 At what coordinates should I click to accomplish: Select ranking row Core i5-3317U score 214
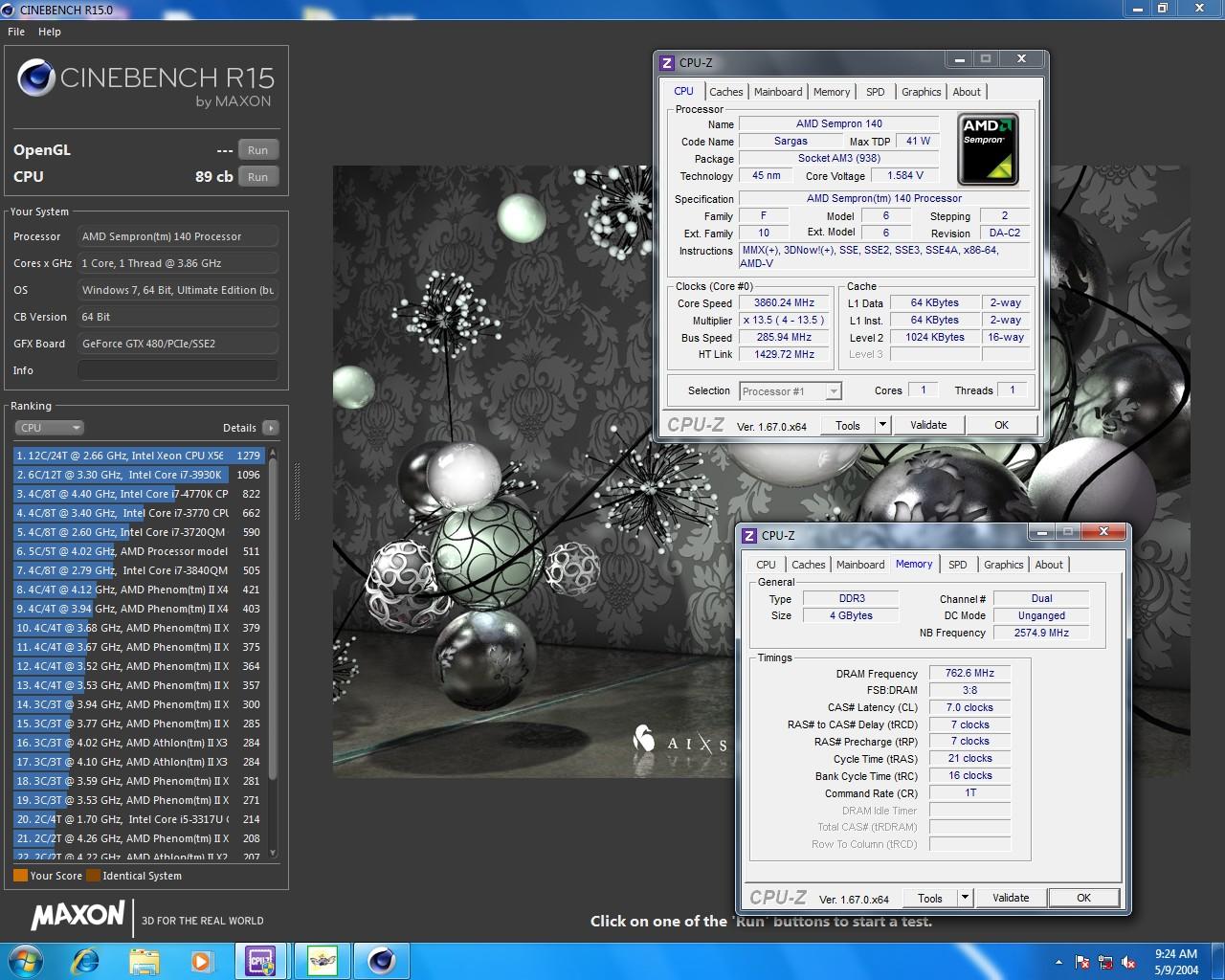tap(138, 819)
